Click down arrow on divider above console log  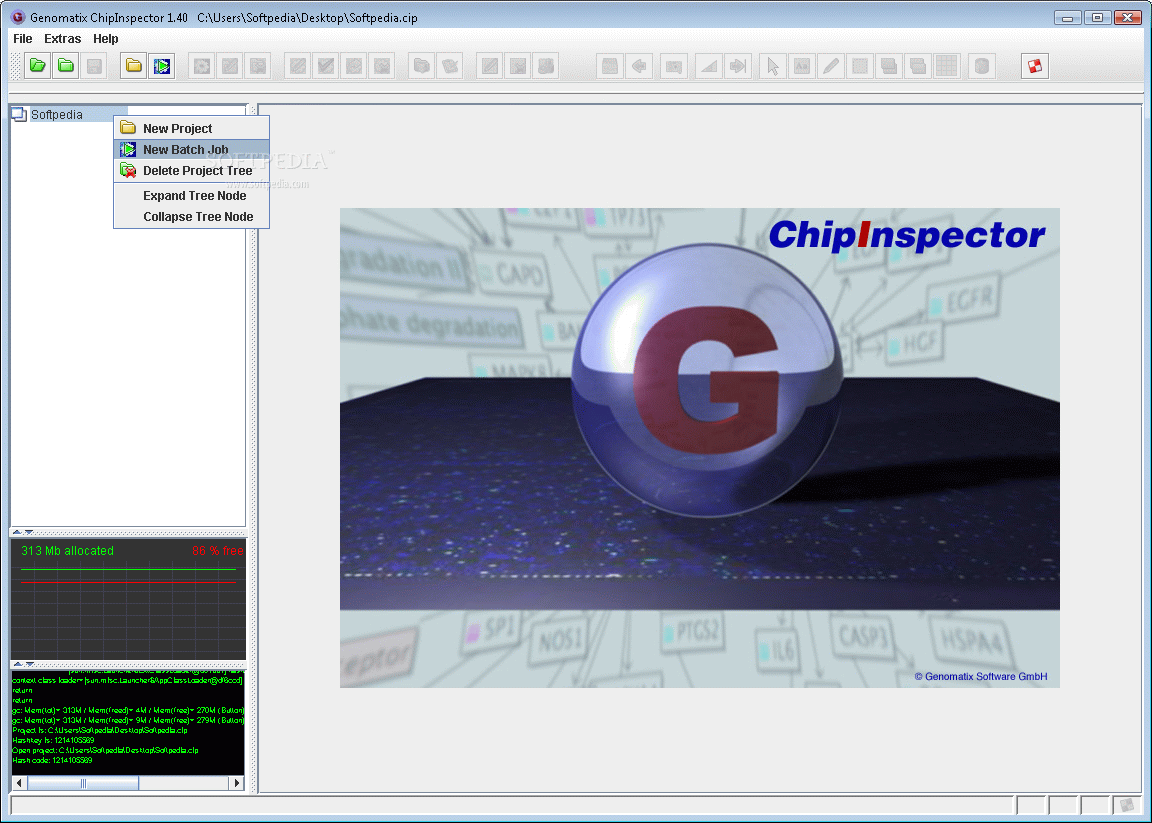point(29,664)
